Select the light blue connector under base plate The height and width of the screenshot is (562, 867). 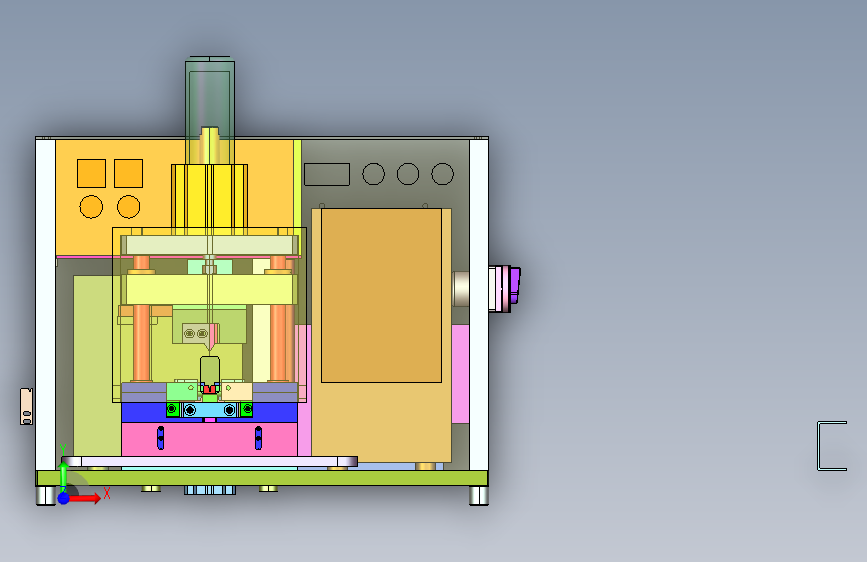[210, 490]
